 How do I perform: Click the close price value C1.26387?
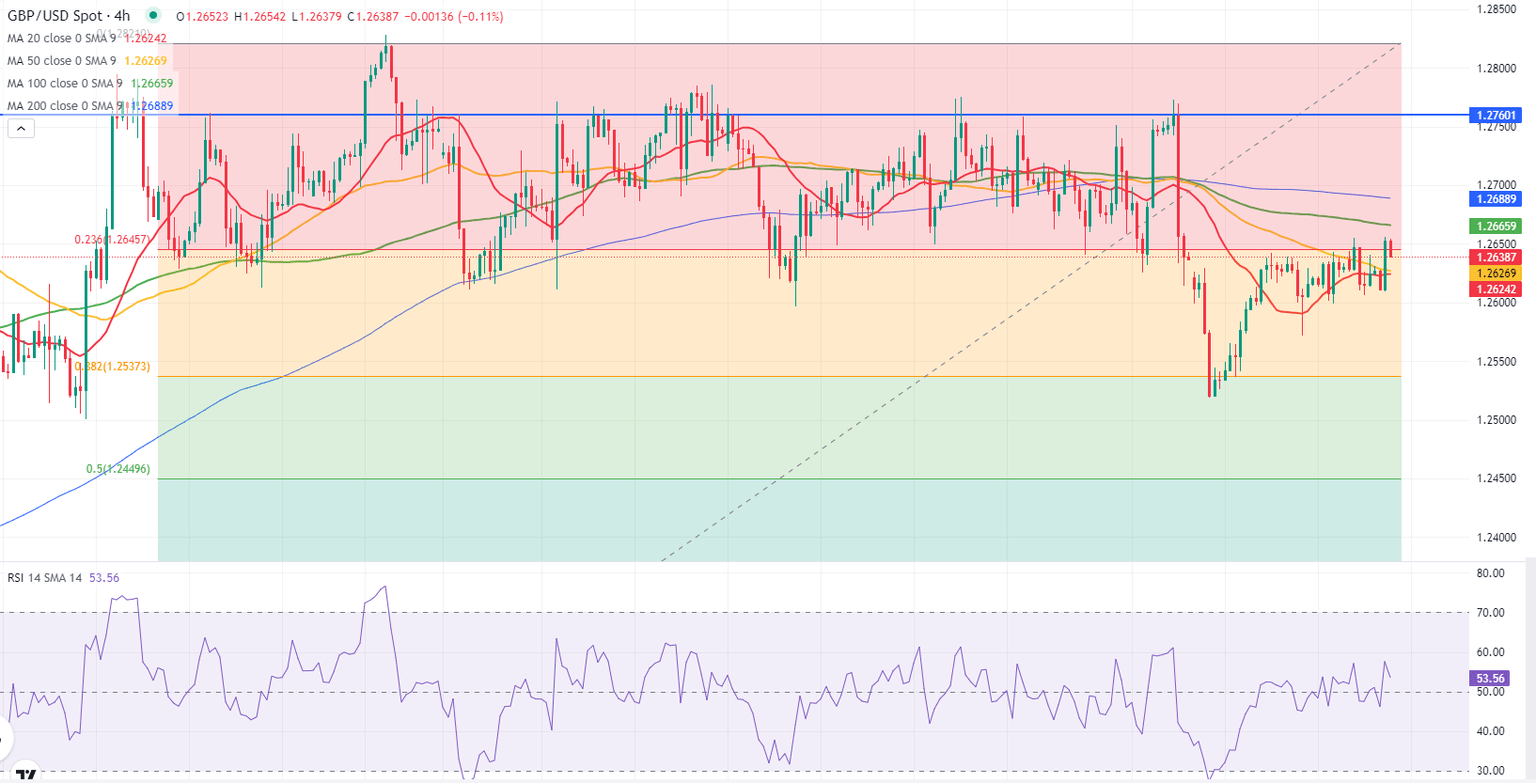pos(373,17)
